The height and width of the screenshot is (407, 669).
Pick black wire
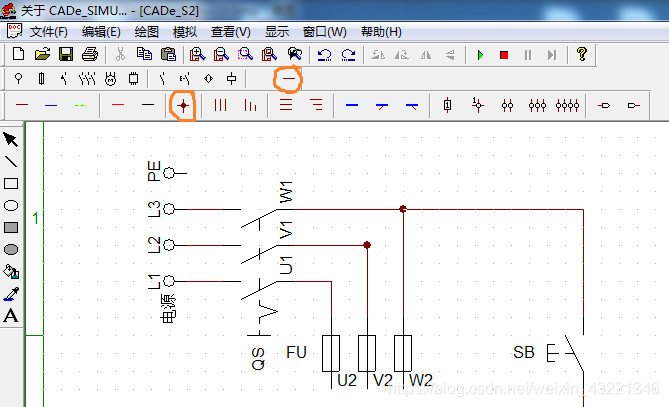click(x=148, y=105)
